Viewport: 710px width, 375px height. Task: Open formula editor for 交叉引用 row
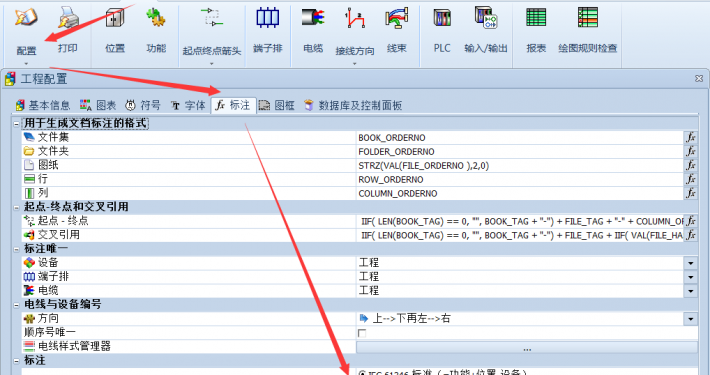[x=691, y=236]
